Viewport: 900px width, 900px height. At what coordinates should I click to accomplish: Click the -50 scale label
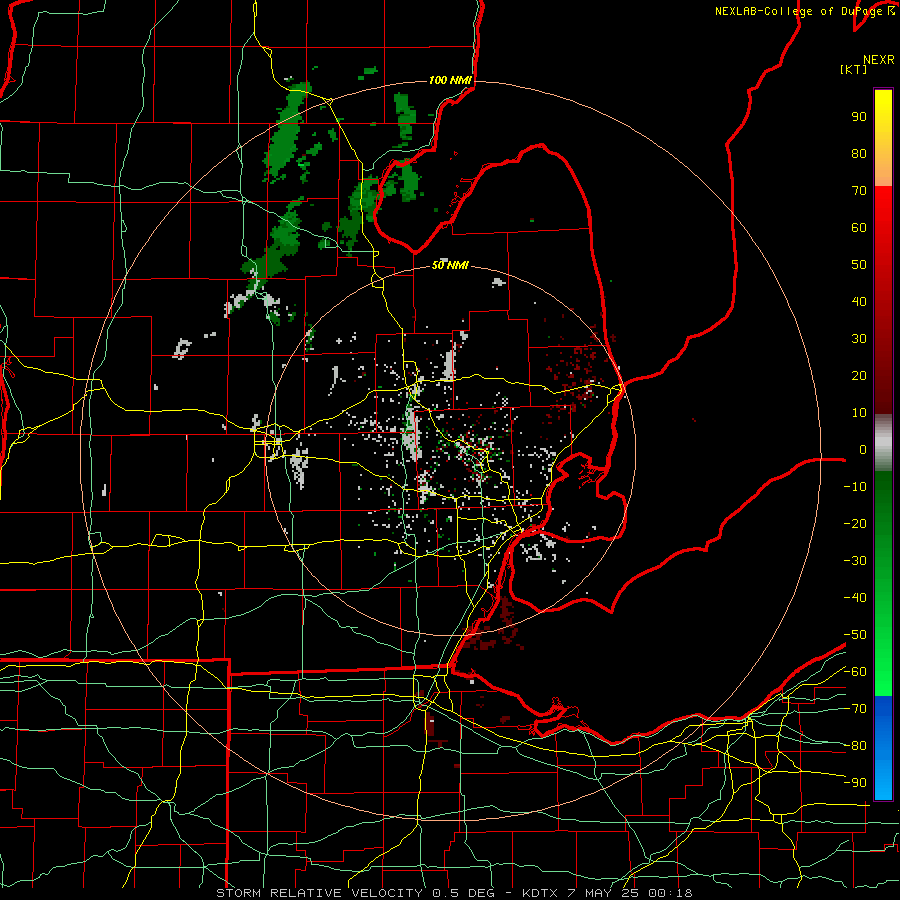coord(855,635)
